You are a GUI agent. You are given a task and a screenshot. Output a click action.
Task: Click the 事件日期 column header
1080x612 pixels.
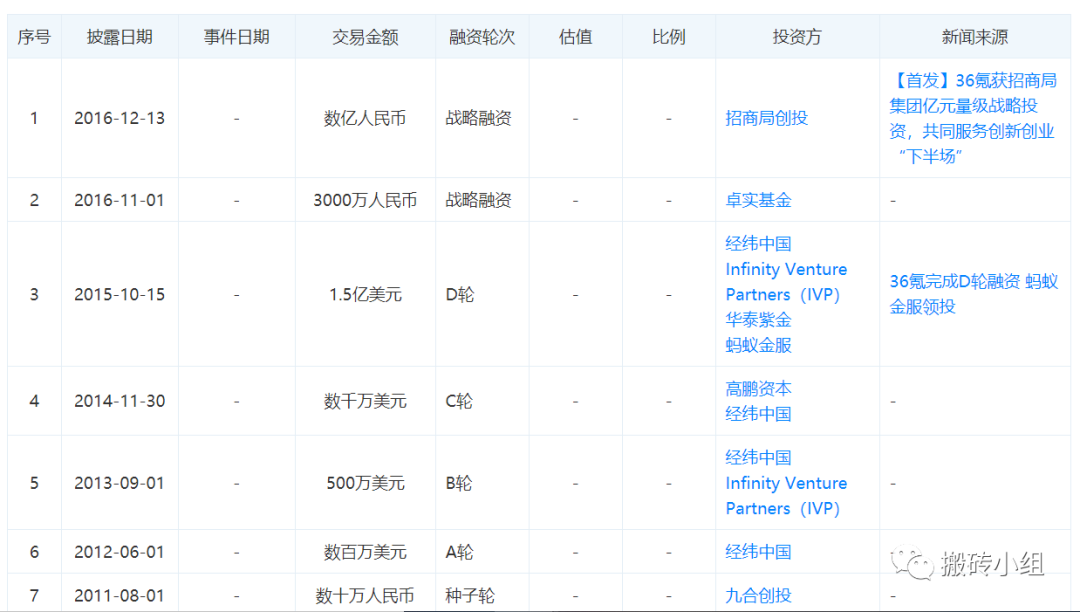[236, 37]
